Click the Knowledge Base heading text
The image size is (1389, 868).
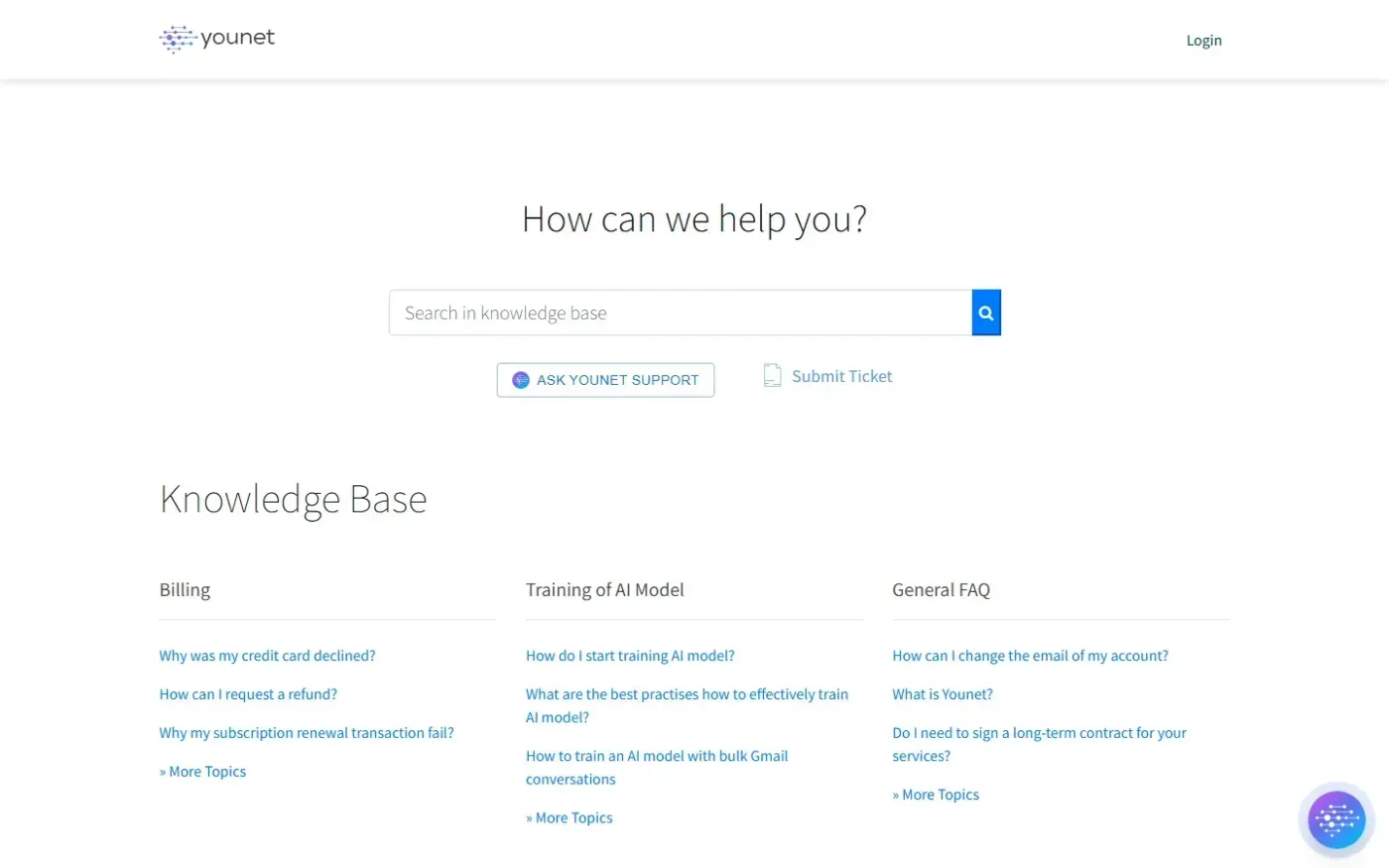[294, 499]
